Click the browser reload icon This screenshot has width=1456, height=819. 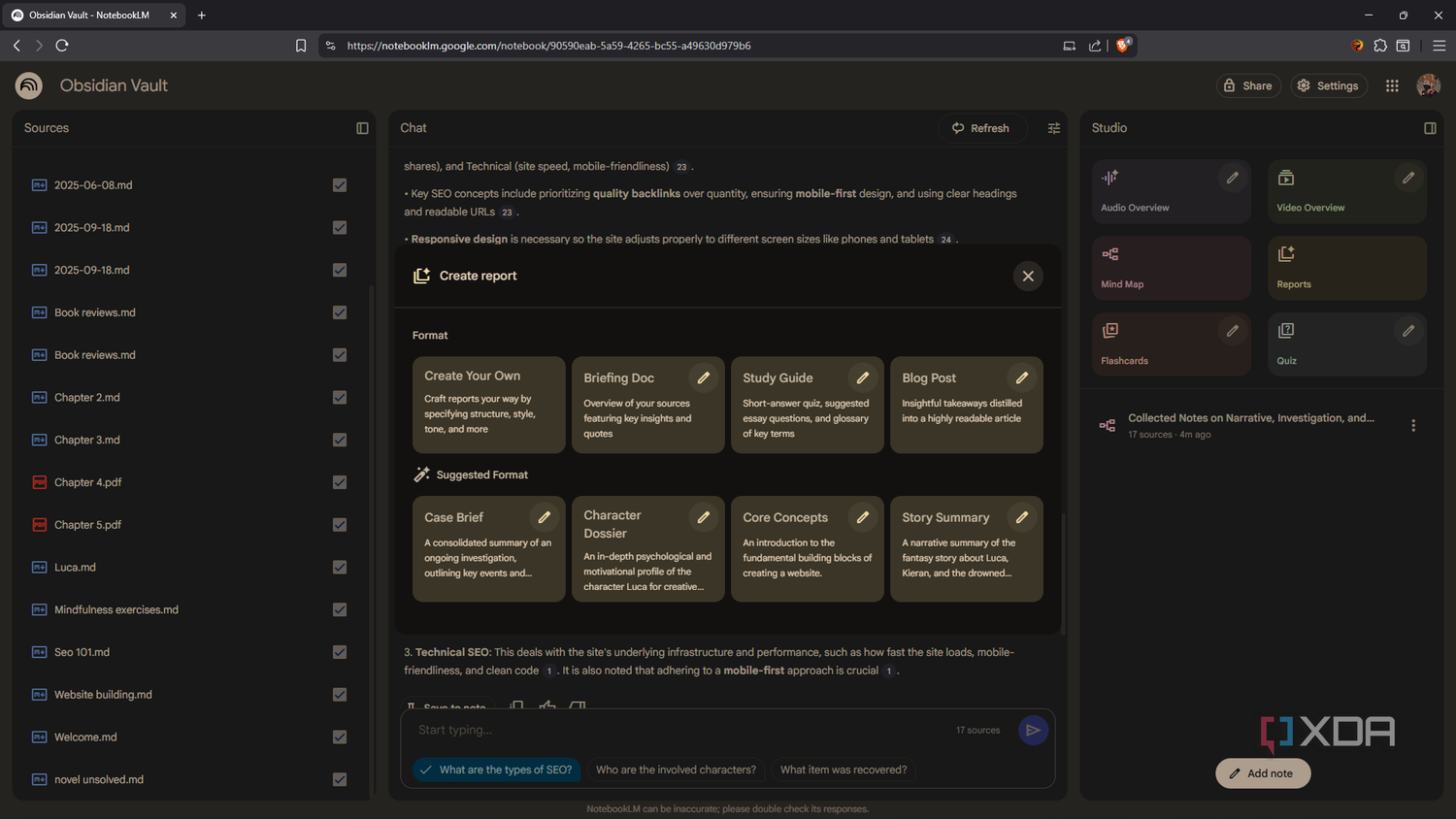tap(62, 46)
